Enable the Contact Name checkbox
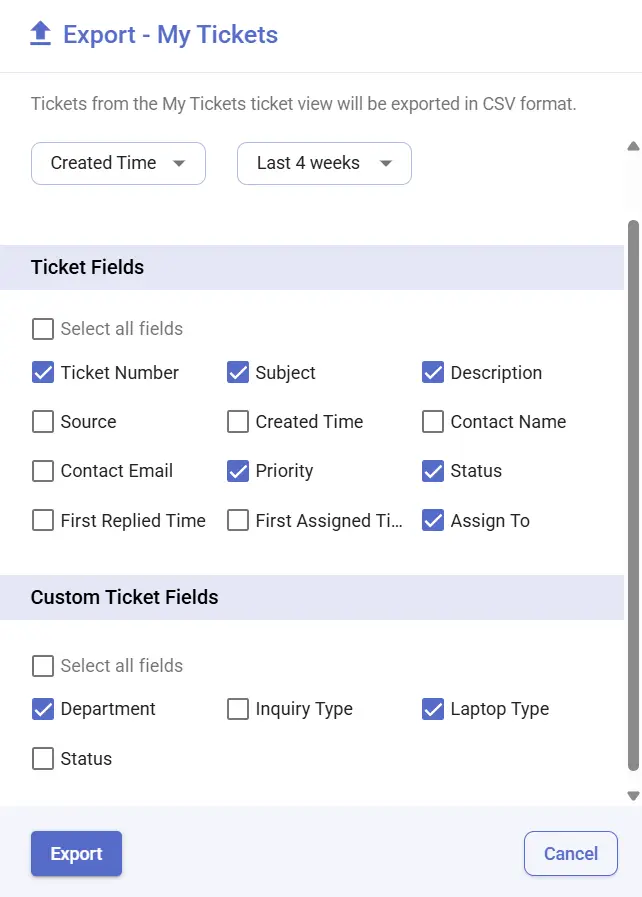Viewport: 642px width, 897px height. (433, 421)
